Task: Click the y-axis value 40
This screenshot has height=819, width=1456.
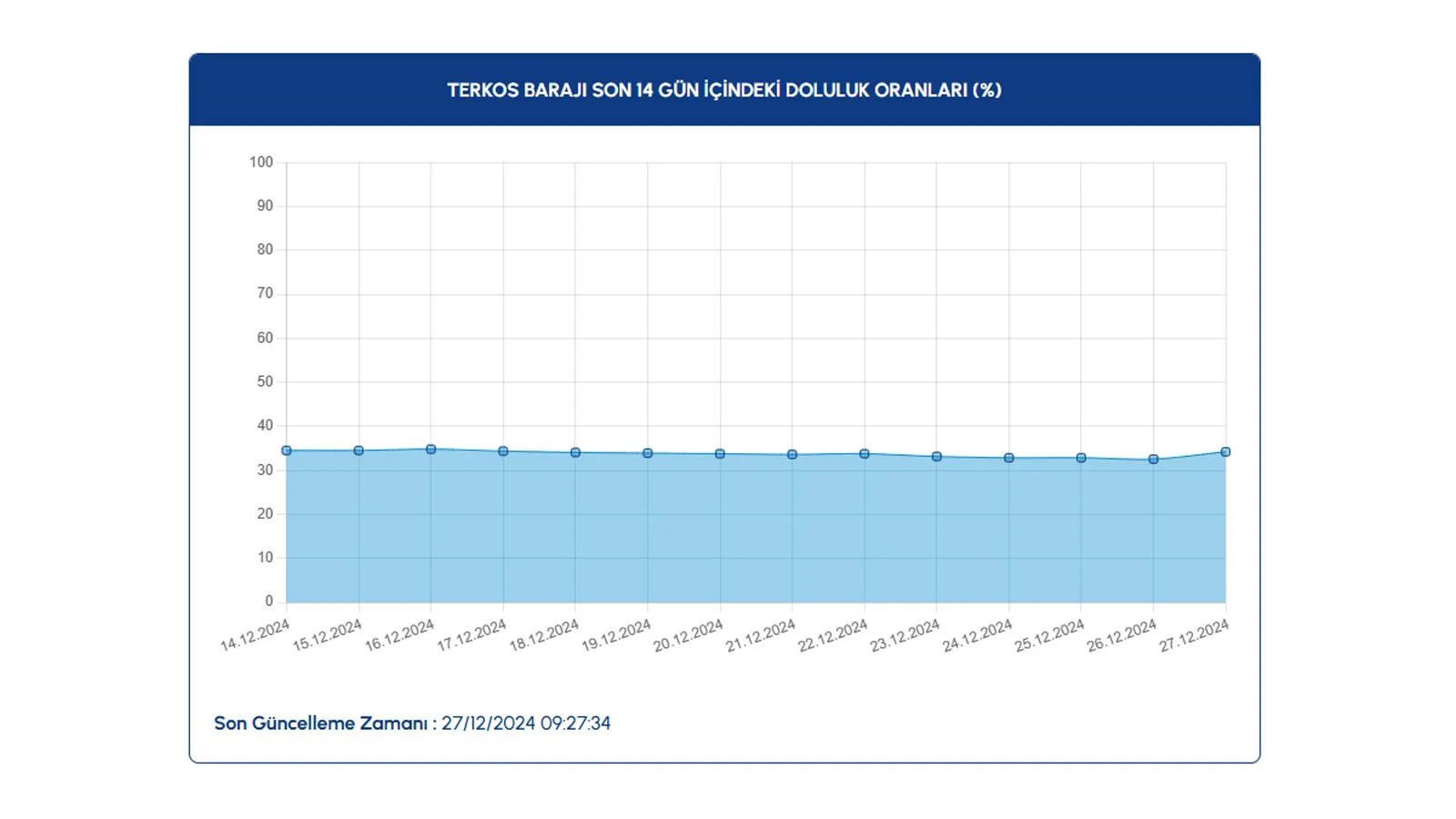Action: [265, 425]
